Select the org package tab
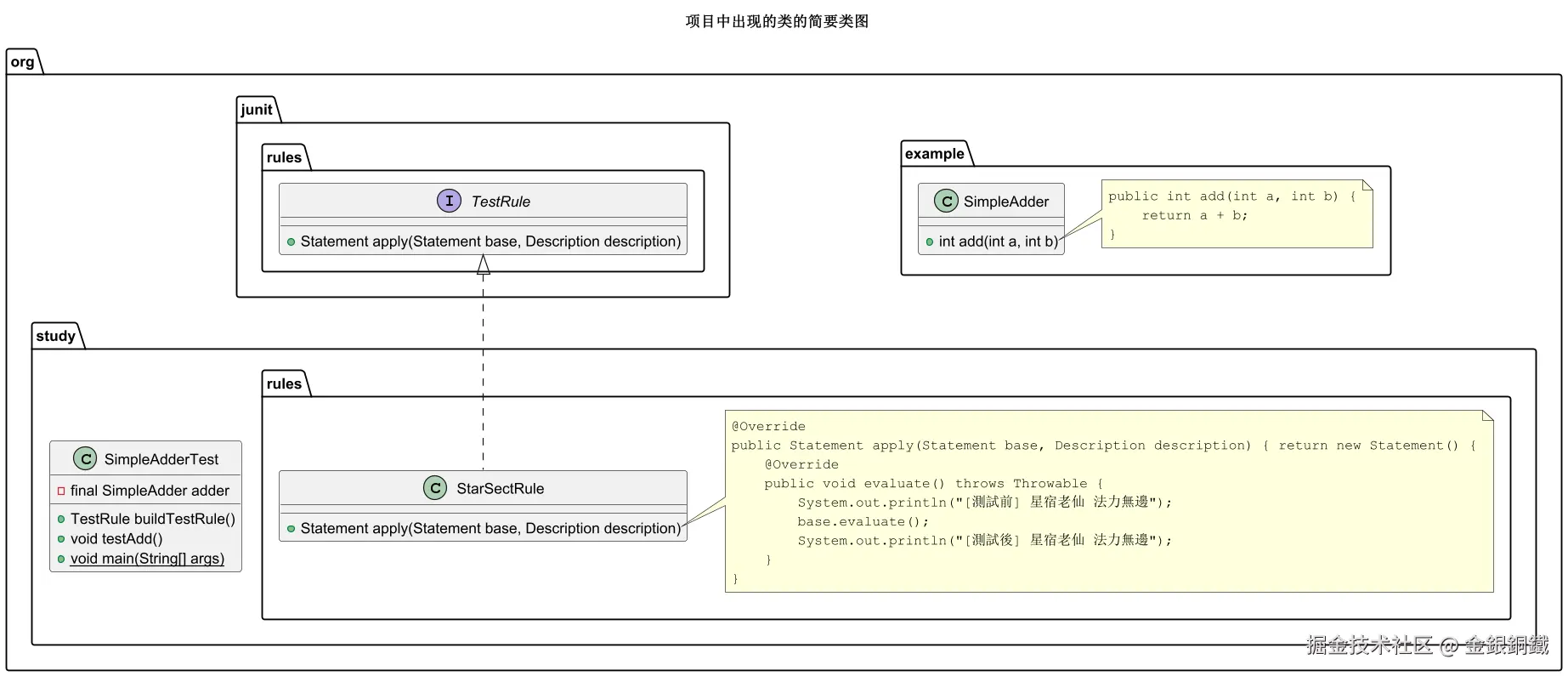 [x=24, y=62]
